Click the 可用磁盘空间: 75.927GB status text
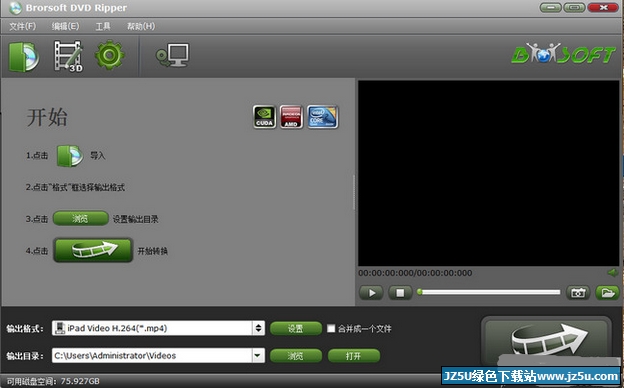 [53, 381]
